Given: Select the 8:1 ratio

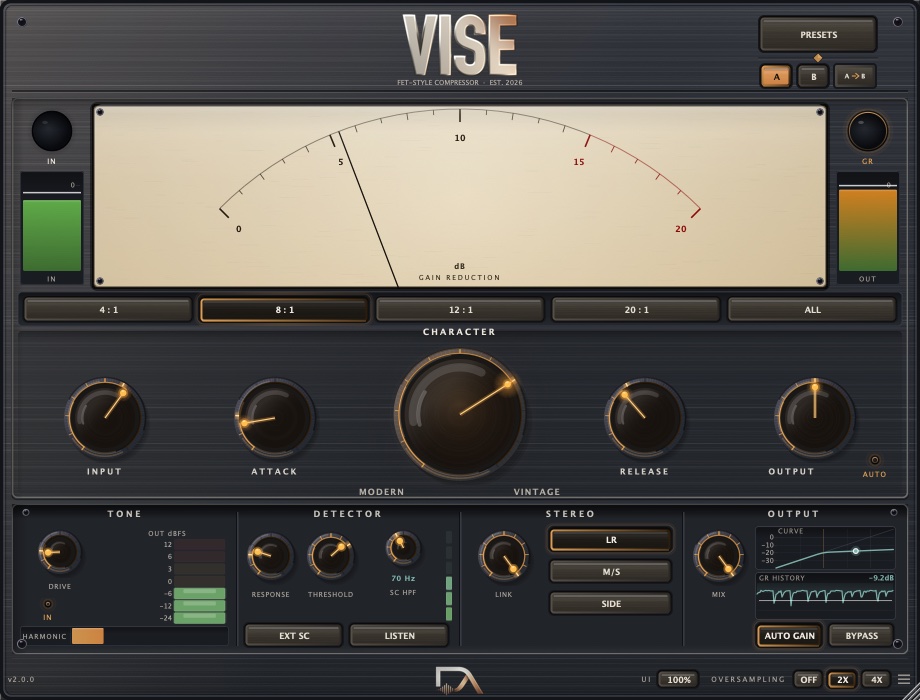Looking at the screenshot, I should tap(285, 310).
